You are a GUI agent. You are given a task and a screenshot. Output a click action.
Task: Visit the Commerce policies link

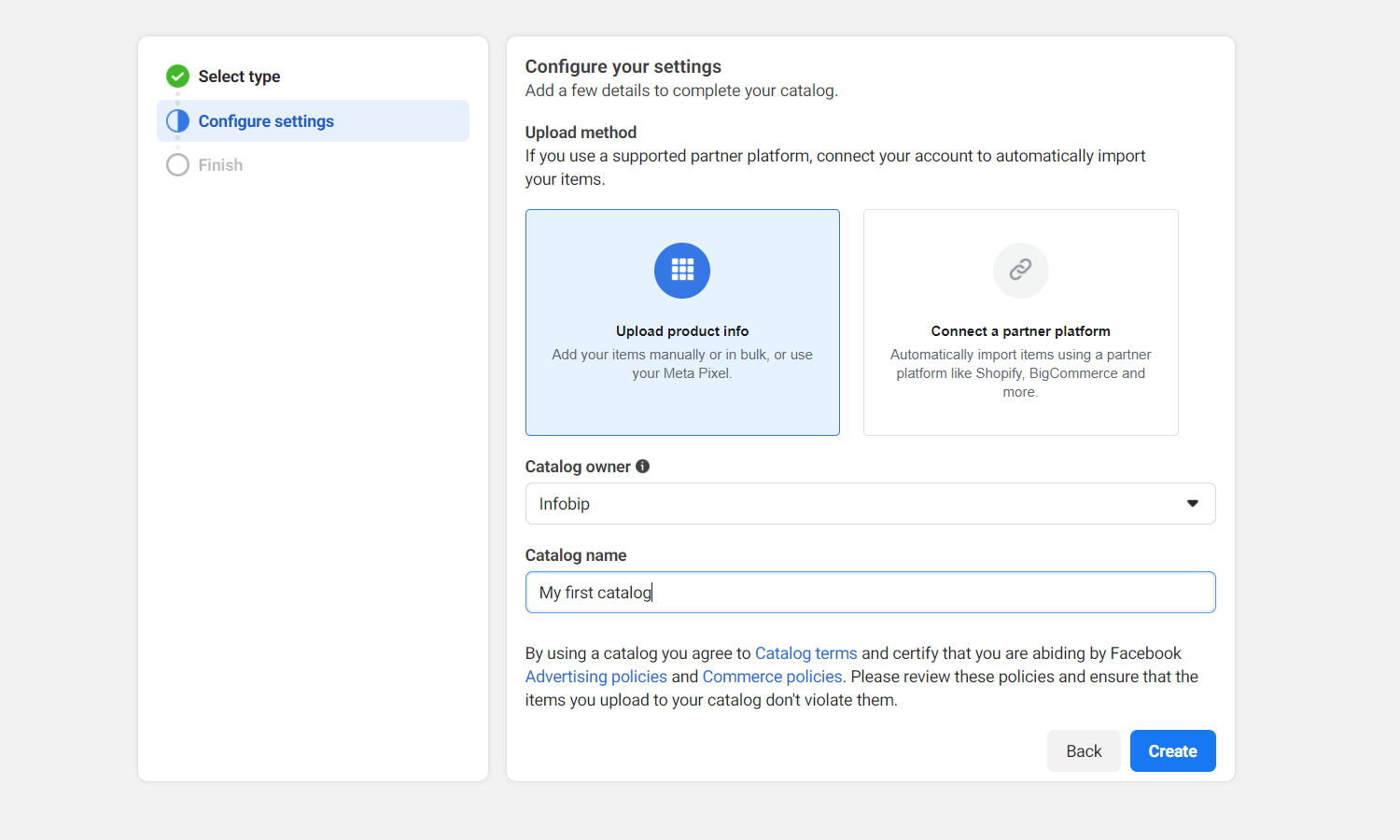coord(772,677)
